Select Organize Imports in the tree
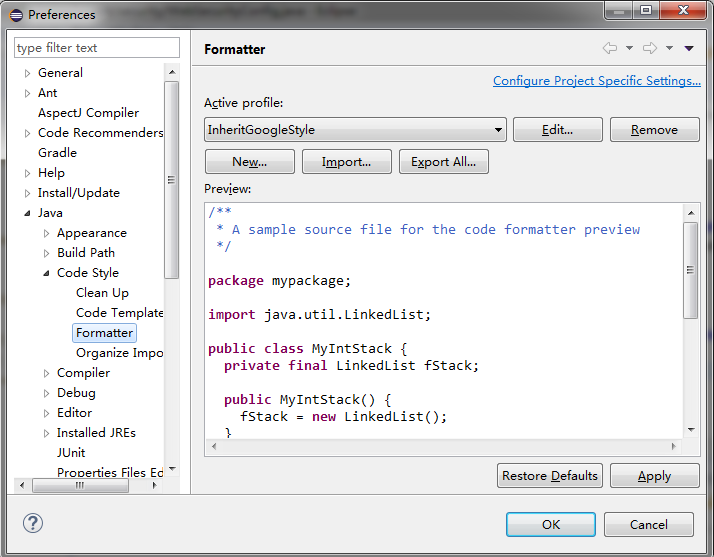Viewport: 714px width, 557px height. tap(119, 352)
